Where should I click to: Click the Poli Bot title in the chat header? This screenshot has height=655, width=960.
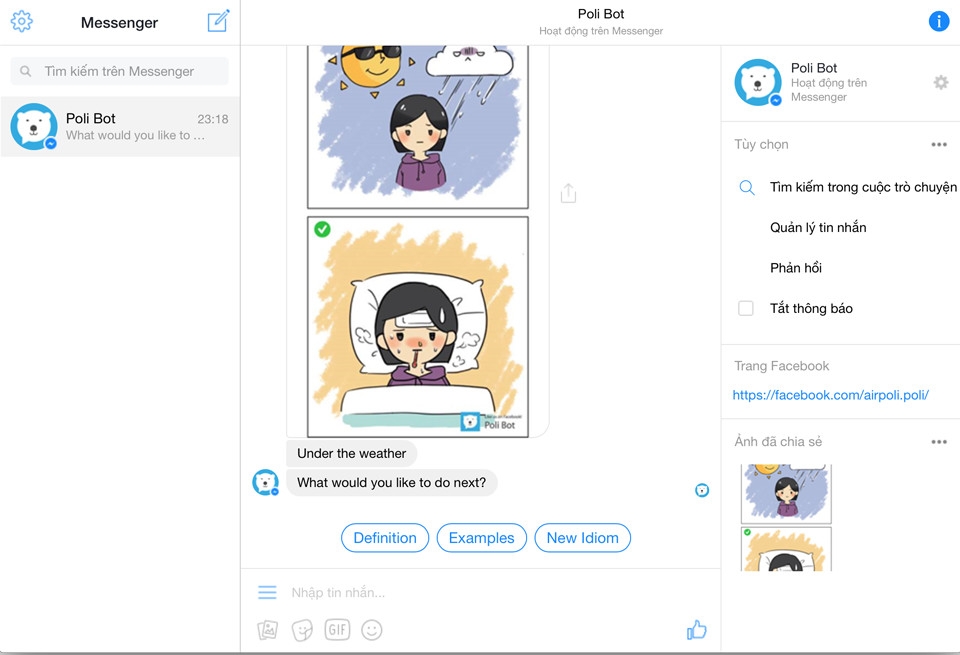click(x=601, y=14)
